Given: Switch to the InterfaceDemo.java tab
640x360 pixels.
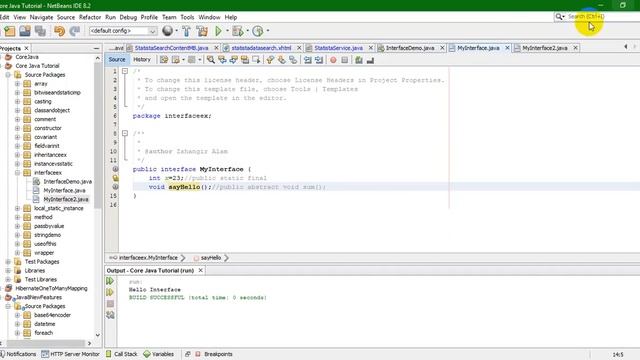Looking at the screenshot, I should (410, 48).
